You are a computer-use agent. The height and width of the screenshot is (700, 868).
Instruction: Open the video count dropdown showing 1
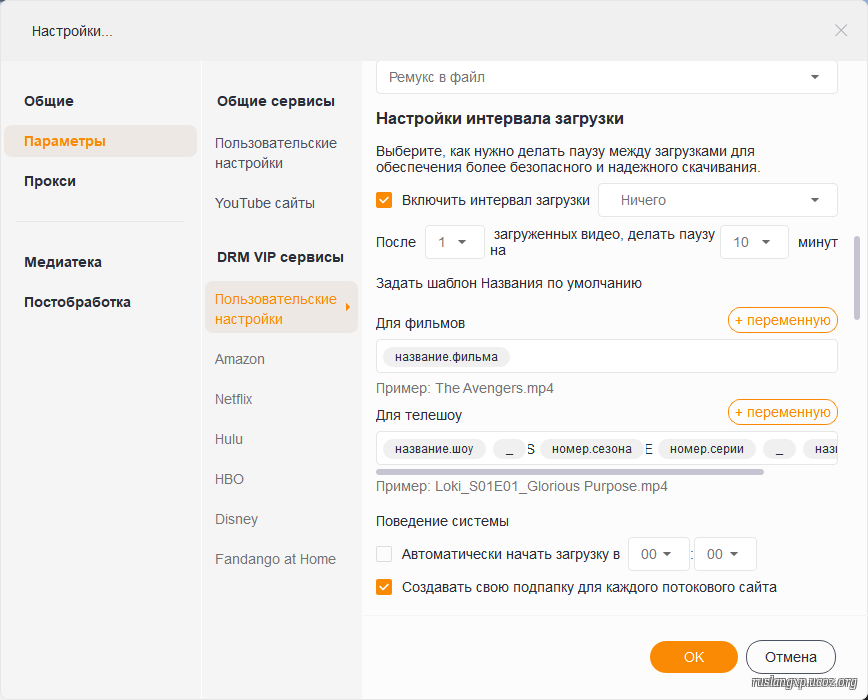tap(454, 242)
